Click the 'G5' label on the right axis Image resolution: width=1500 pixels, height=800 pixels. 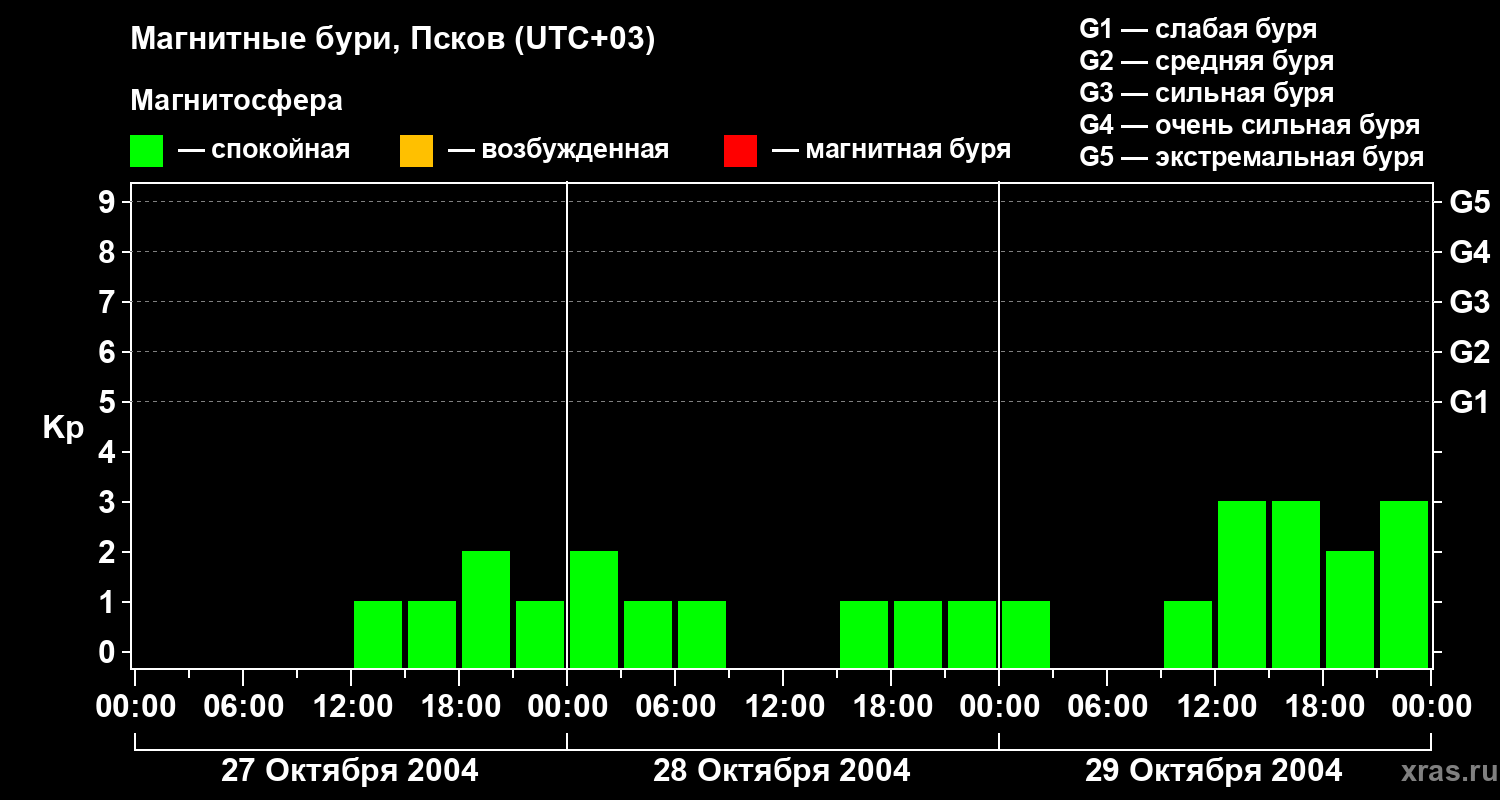pos(1469,202)
